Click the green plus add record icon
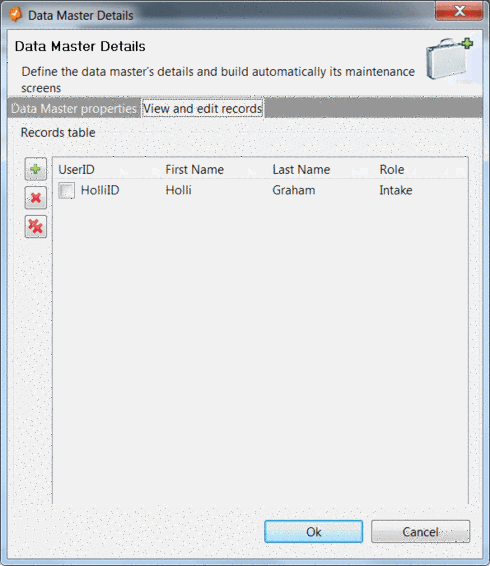Screen dimensions: 490x566 [35, 169]
